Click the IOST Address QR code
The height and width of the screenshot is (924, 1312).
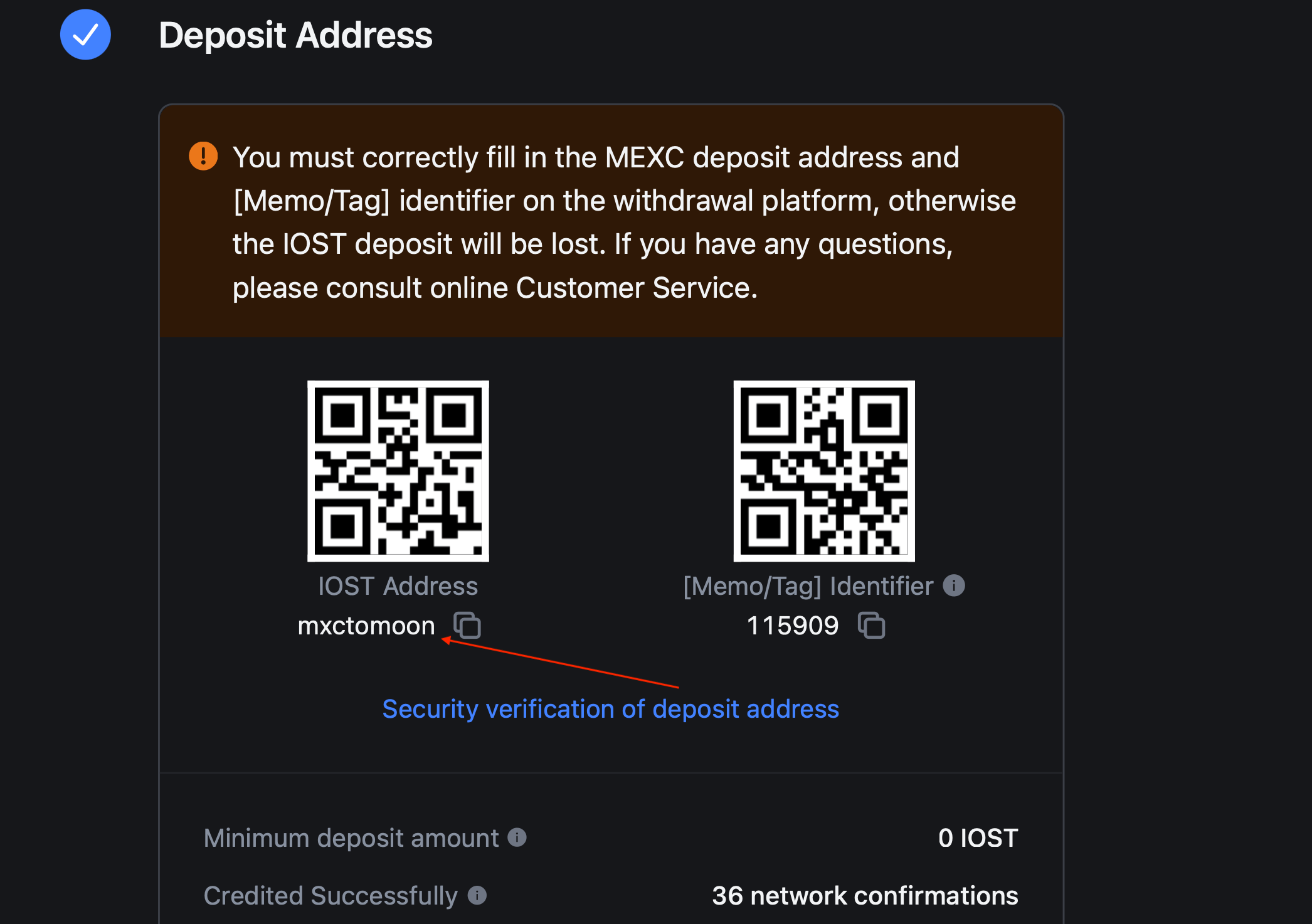pos(398,471)
